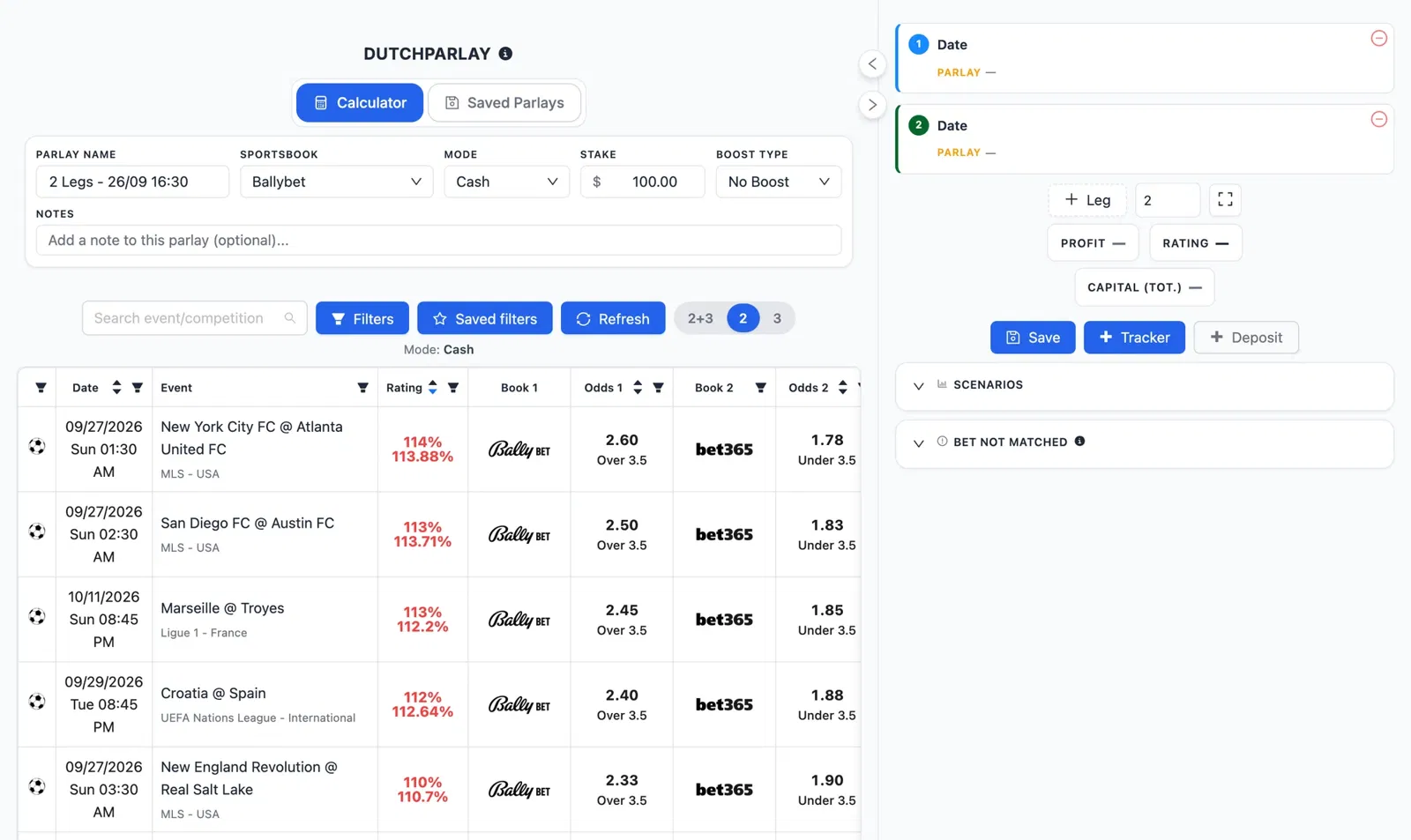Expand the BET NOT MATCHED section
Viewport: 1411px width, 840px height.
pyautogui.click(x=1145, y=442)
